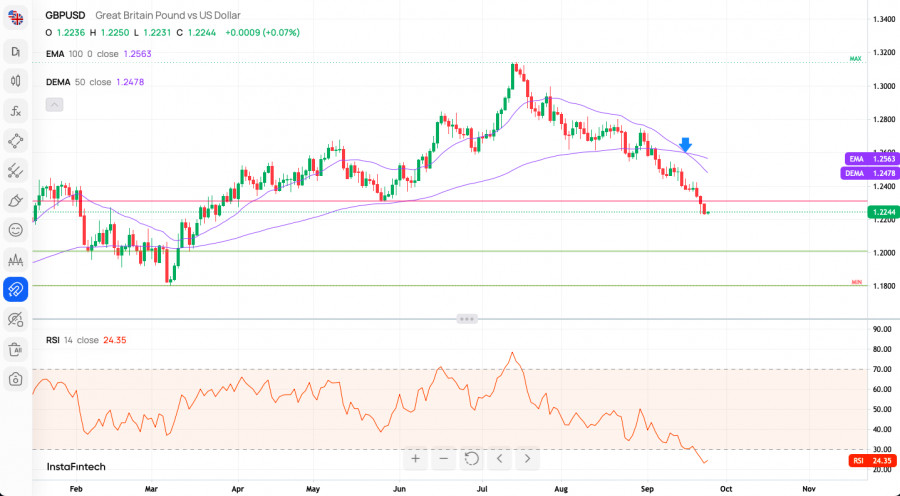Click the GBPUSD symbol name
The image size is (900, 496).
(x=65, y=16)
